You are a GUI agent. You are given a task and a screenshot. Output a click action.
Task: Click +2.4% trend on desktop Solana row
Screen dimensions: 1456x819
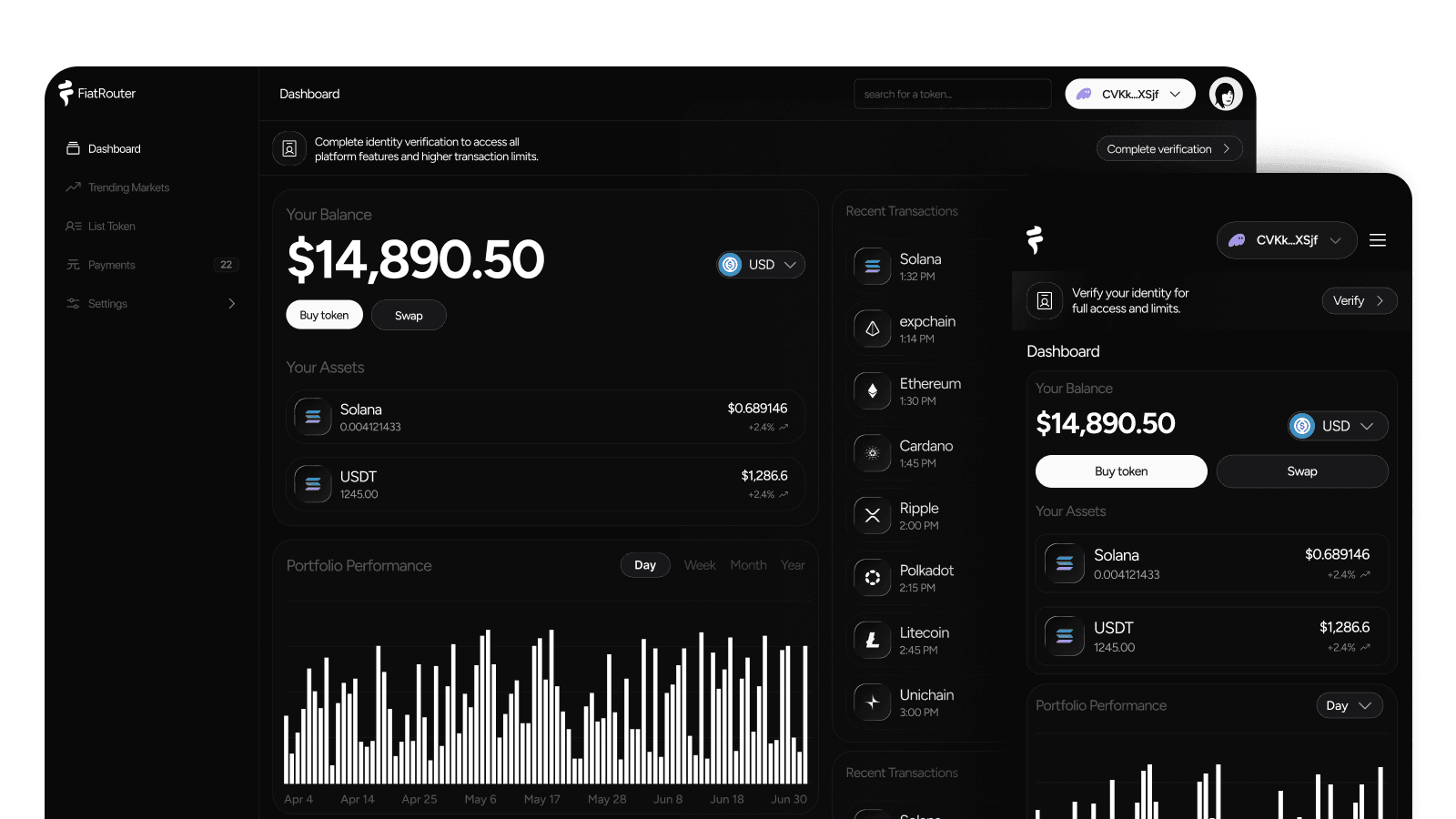768,428
